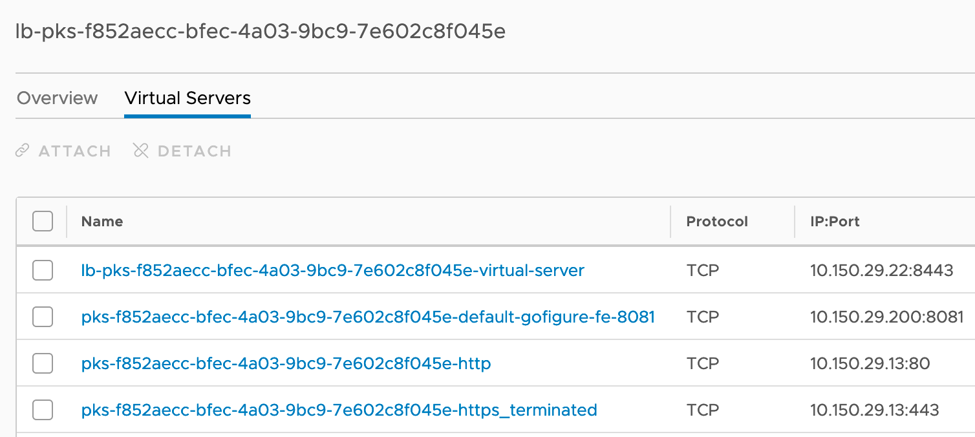Select the default-gofigure-fe-8081 row checkbox
The height and width of the screenshot is (437, 975).
pyautogui.click(x=42, y=317)
